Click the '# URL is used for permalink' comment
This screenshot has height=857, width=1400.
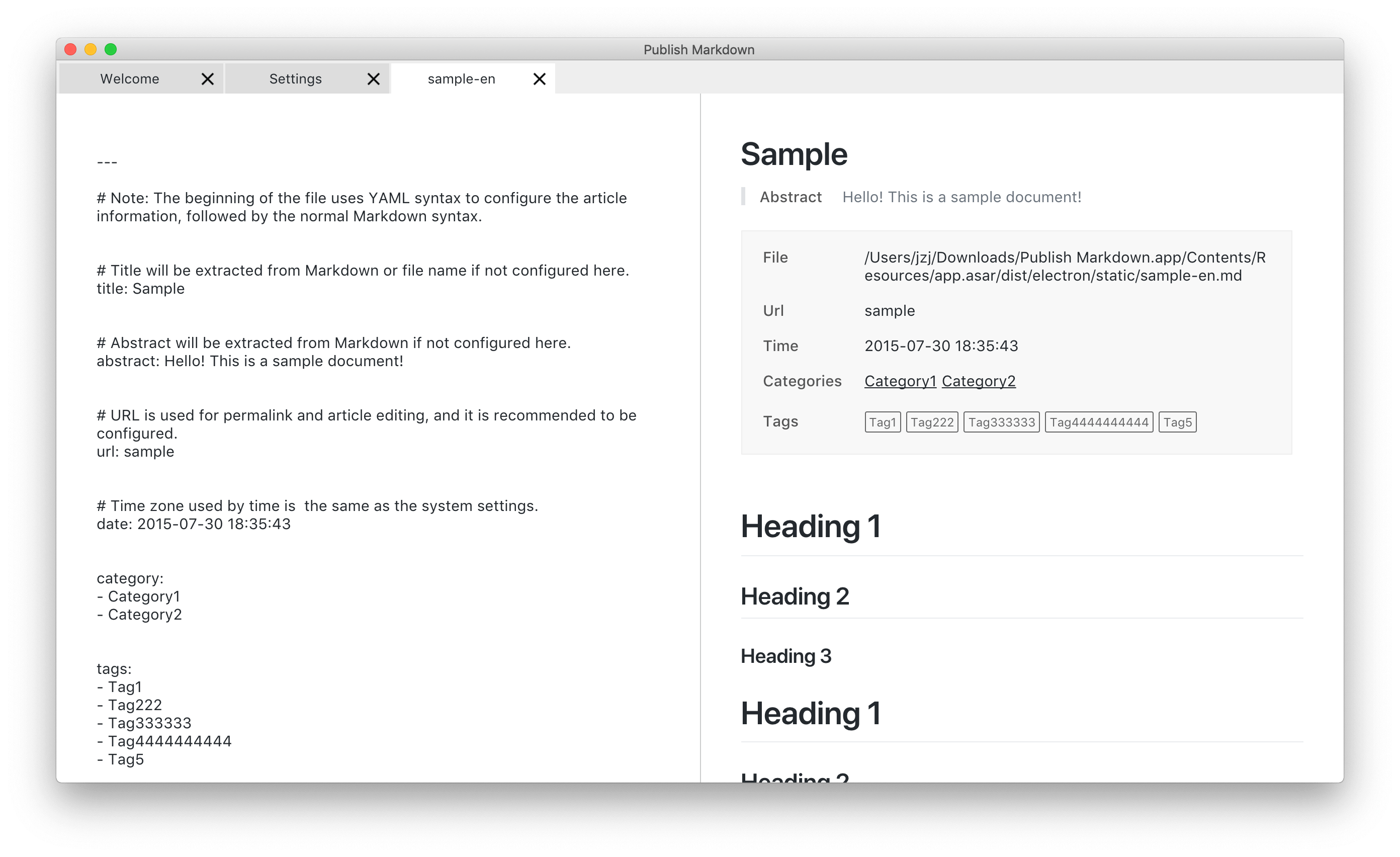click(x=367, y=424)
